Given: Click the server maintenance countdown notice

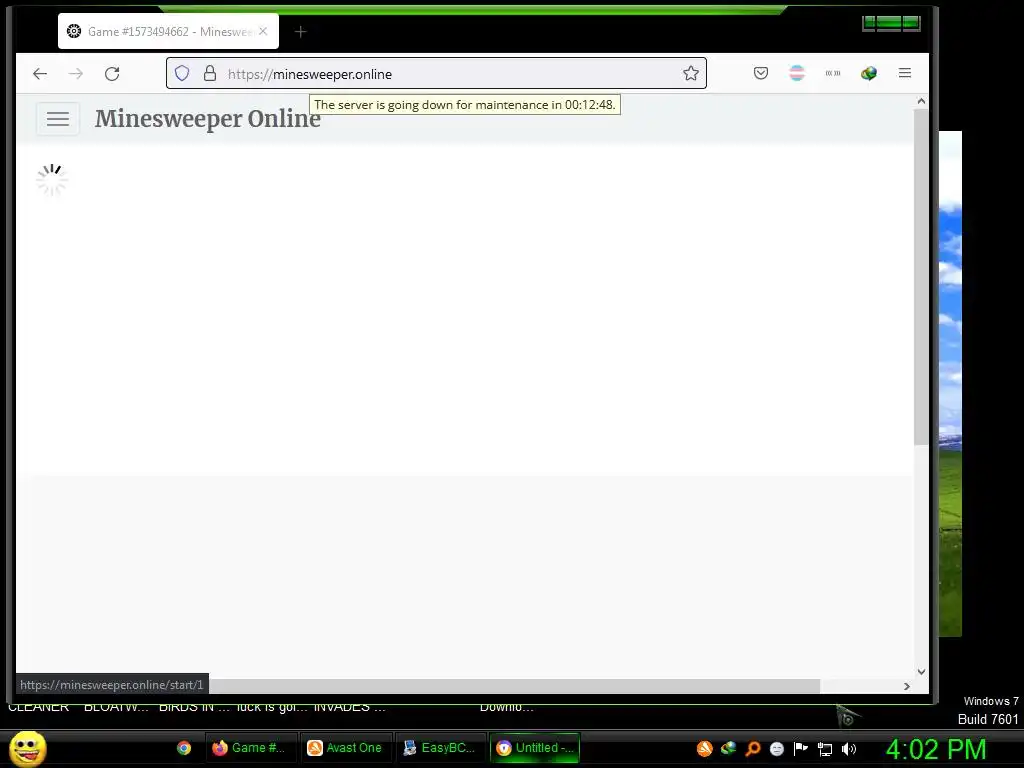Looking at the screenshot, I should (x=464, y=104).
